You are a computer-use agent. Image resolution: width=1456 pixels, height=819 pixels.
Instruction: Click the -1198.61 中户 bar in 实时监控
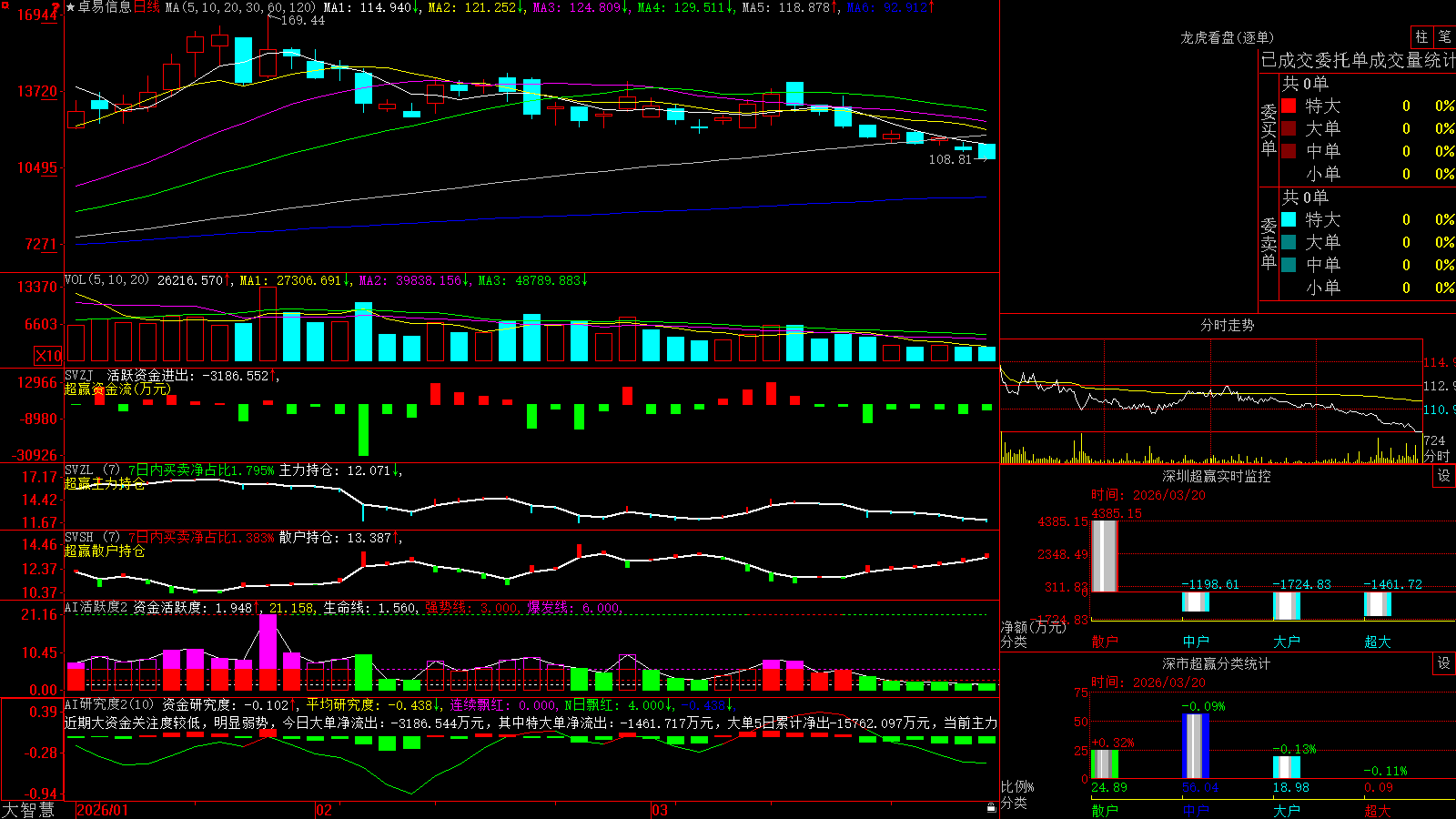(1196, 602)
